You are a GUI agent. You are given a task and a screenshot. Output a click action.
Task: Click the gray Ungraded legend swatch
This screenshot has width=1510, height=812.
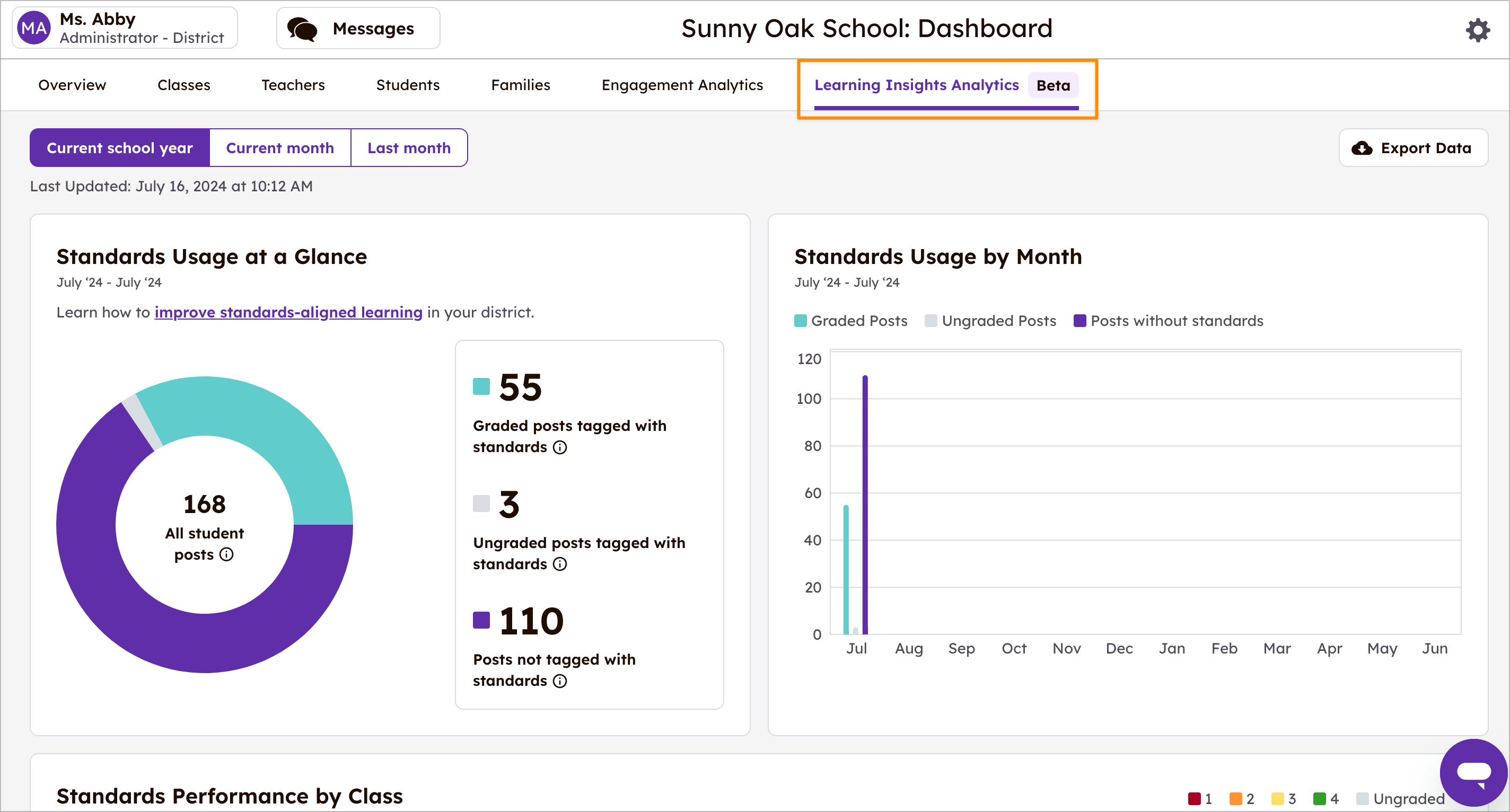coord(1362,799)
